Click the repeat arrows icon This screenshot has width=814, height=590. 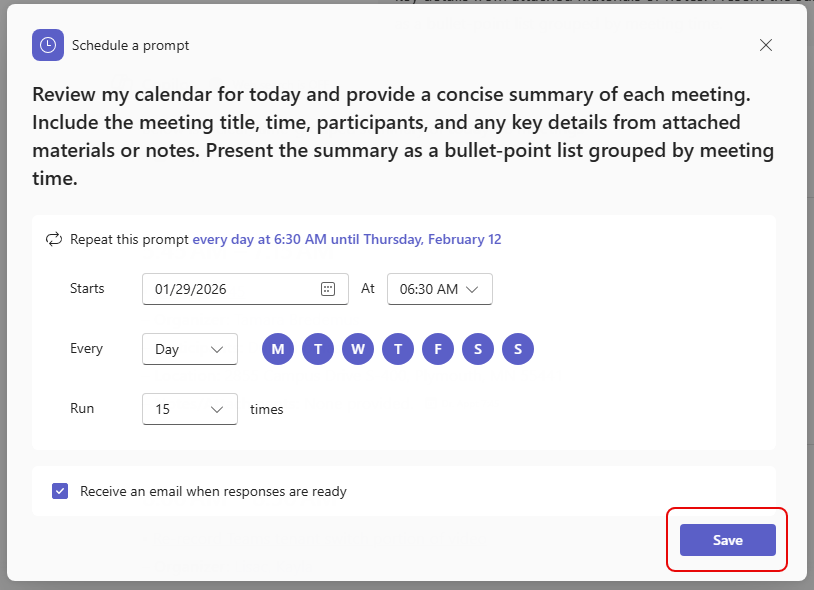pyautogui.click(x=54, y=240)
